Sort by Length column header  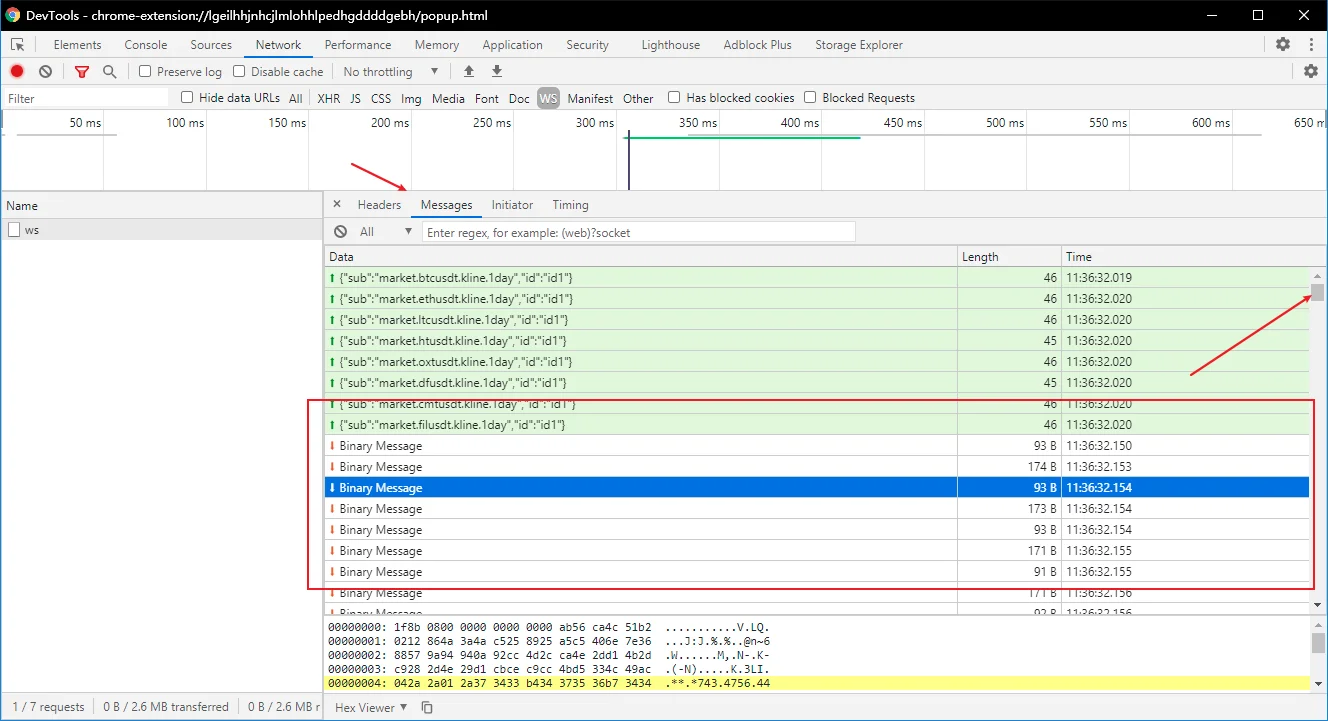[x=1009, y=257]
